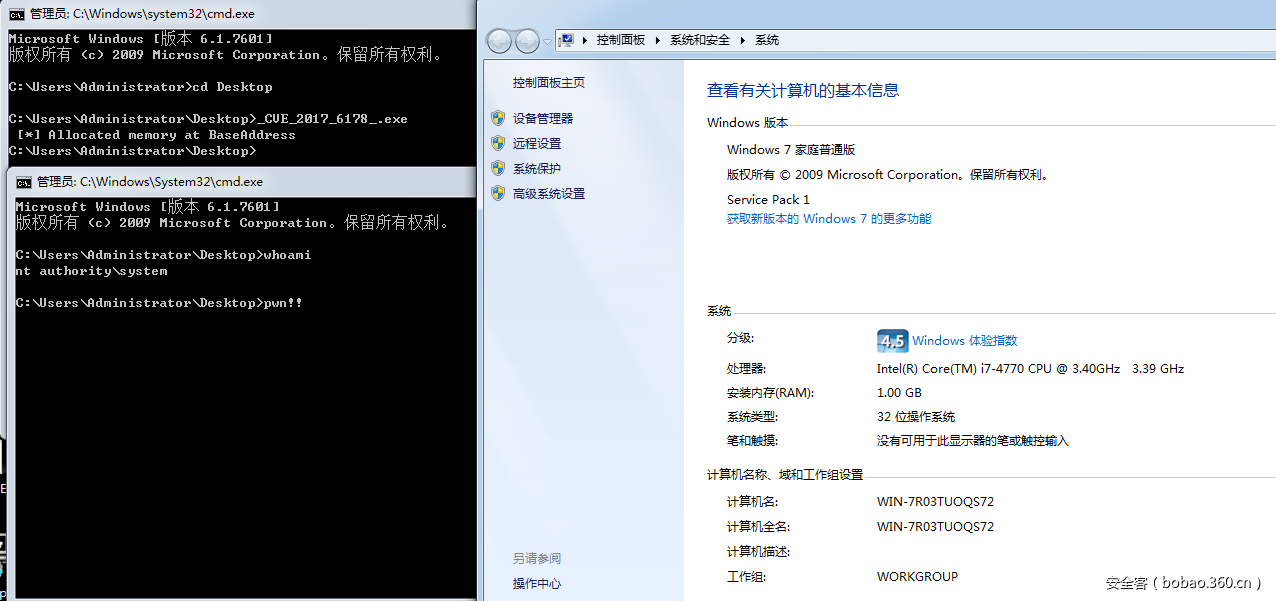Click the shield icon next to 系统保护

pos(498,168)
